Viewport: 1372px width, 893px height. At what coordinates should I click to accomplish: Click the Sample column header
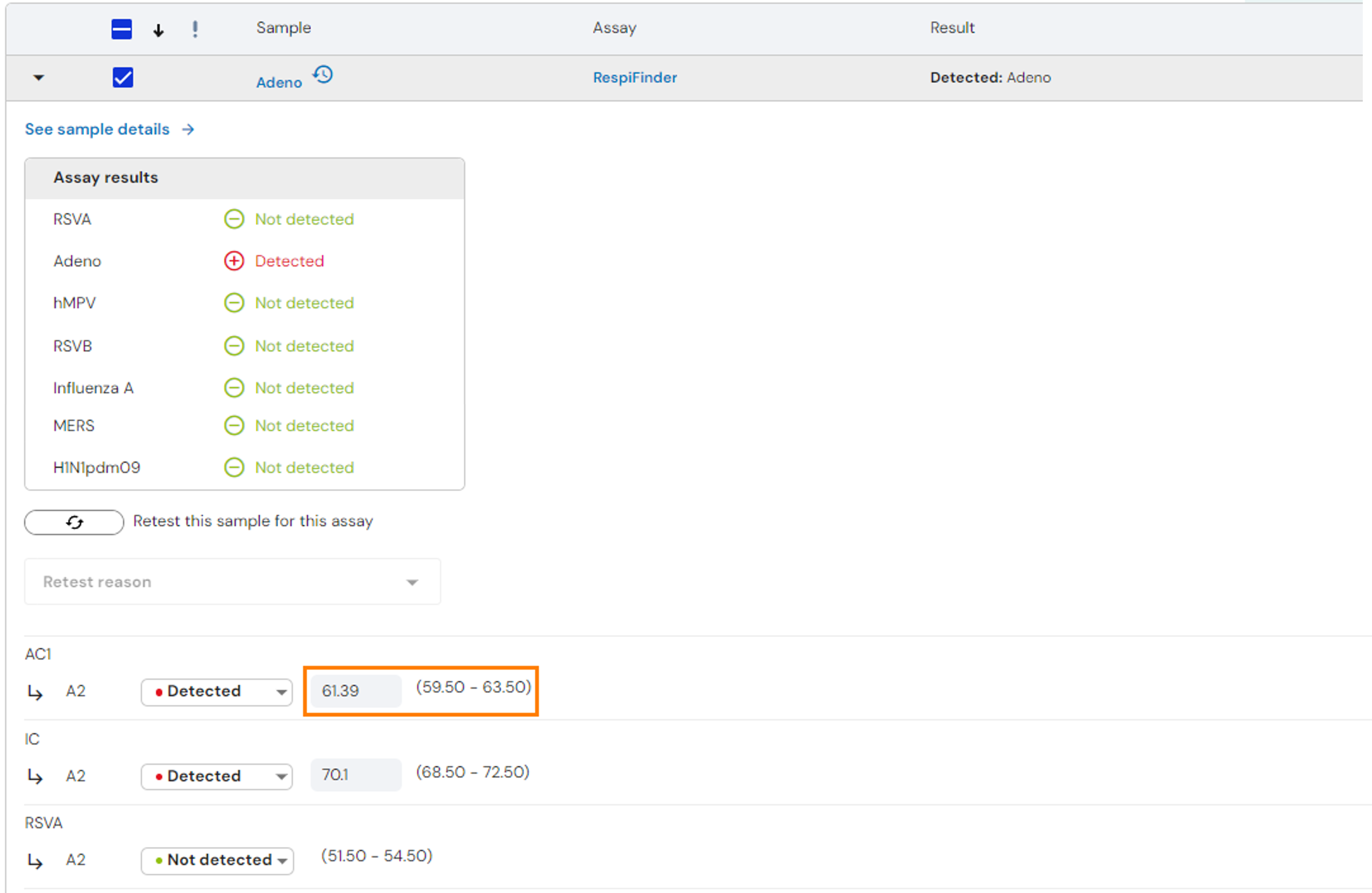284,28
